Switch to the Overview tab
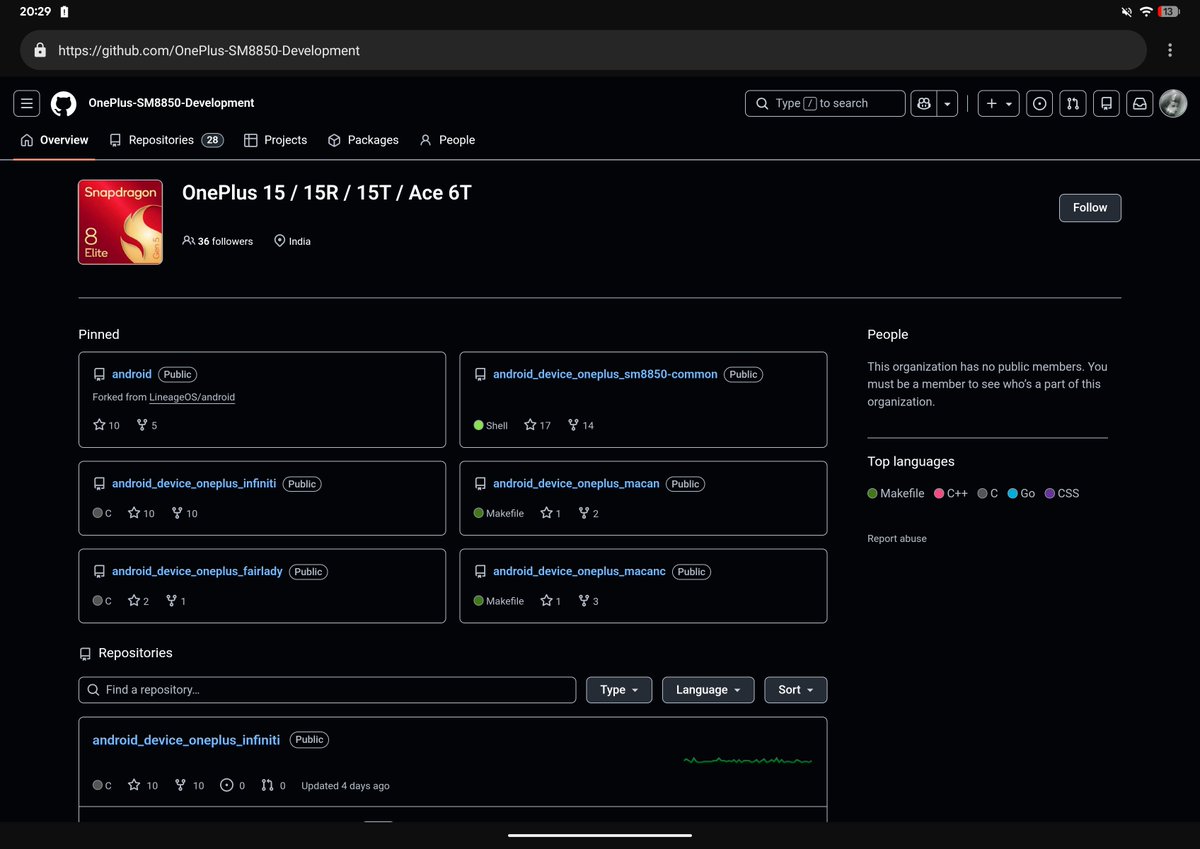The image size is (1200, 849). click(54, 140)
